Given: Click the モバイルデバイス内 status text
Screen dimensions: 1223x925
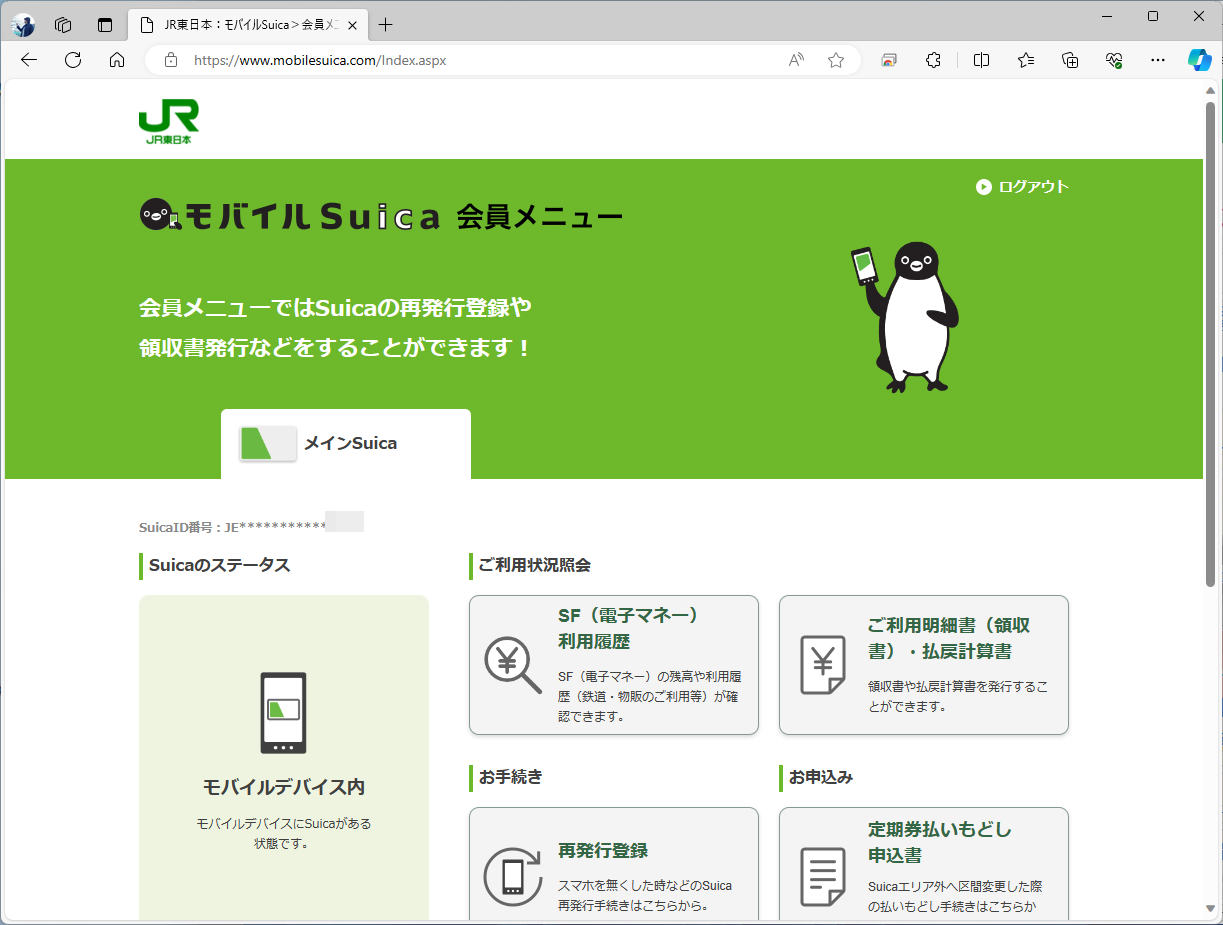Looking at the screenshot, I should coord(284,787).
